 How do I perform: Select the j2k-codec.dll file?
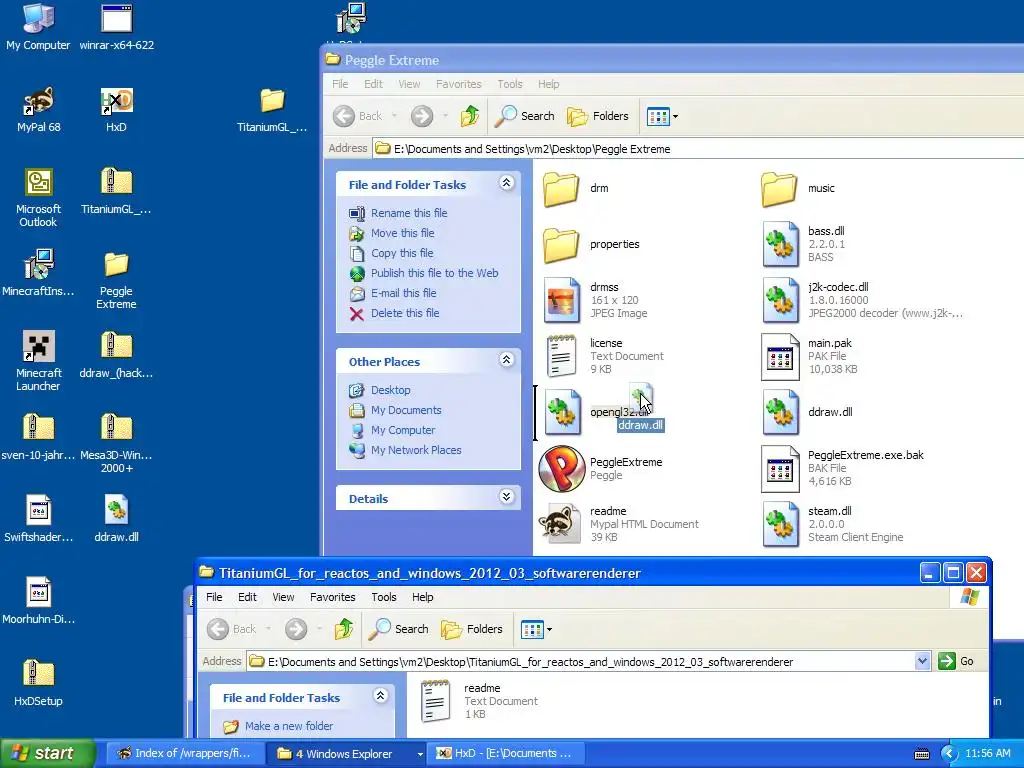pyautogui.click(x=862, y=300)
